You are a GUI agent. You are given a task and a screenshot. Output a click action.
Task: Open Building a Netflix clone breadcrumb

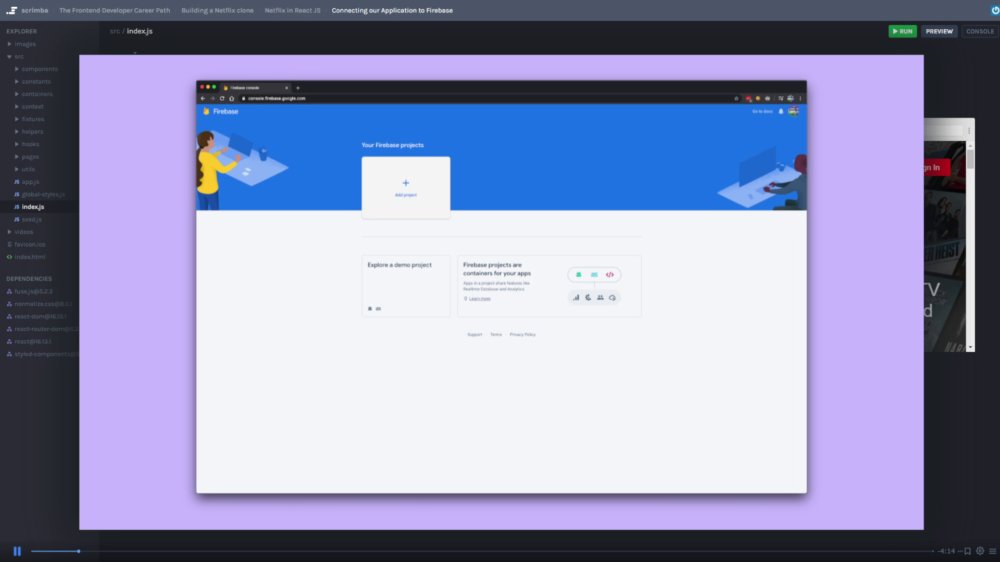pos(217,10)
